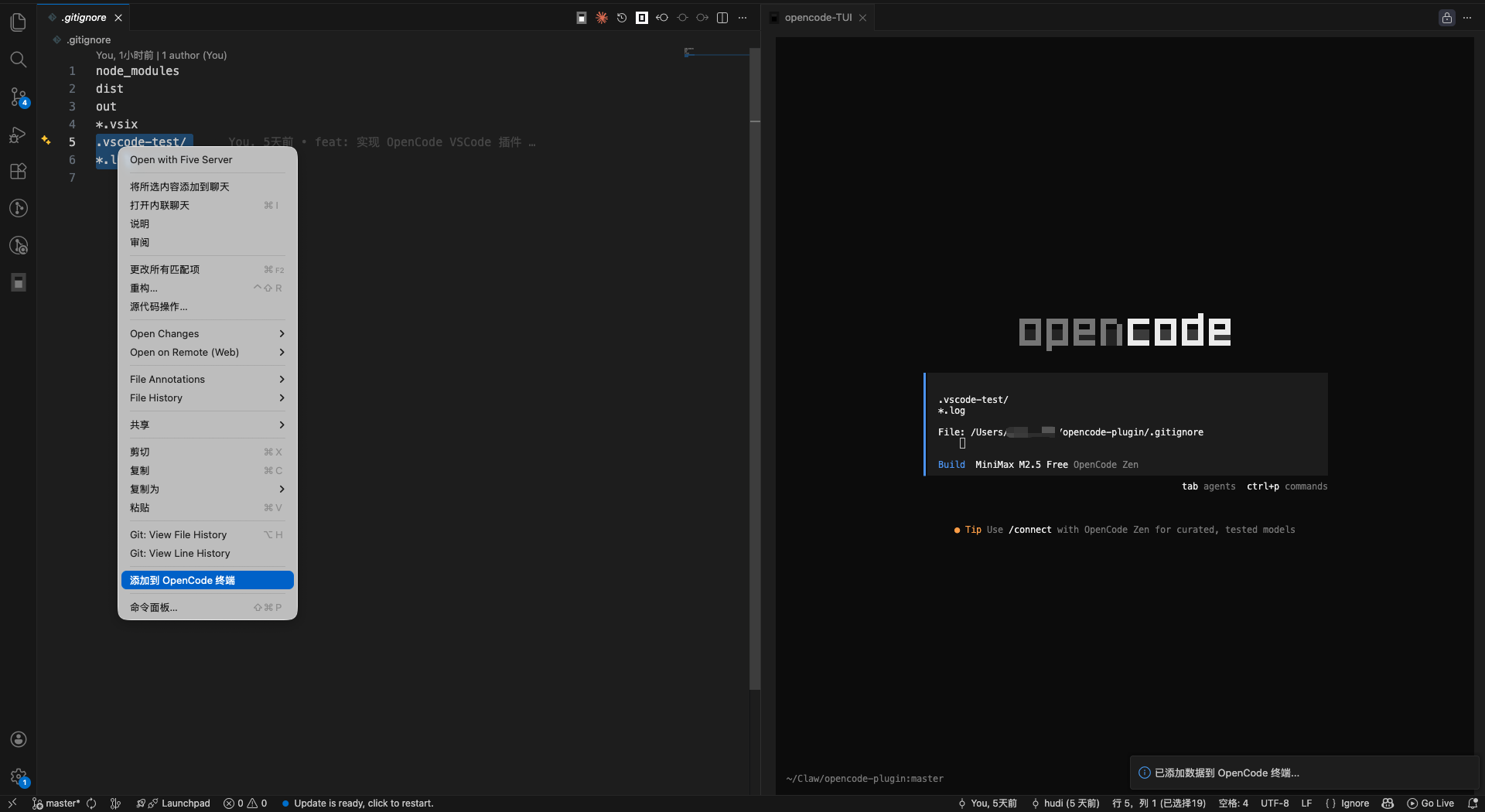
Task: Open the Accounts menu icon
Action: (19, 739)
